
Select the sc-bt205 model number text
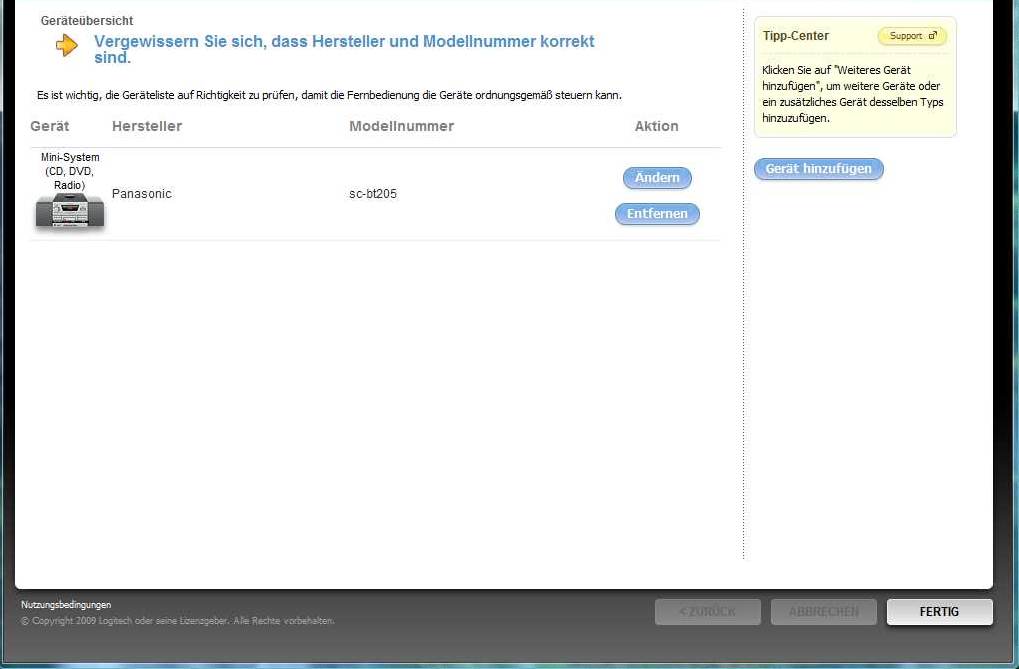(373, 194)
